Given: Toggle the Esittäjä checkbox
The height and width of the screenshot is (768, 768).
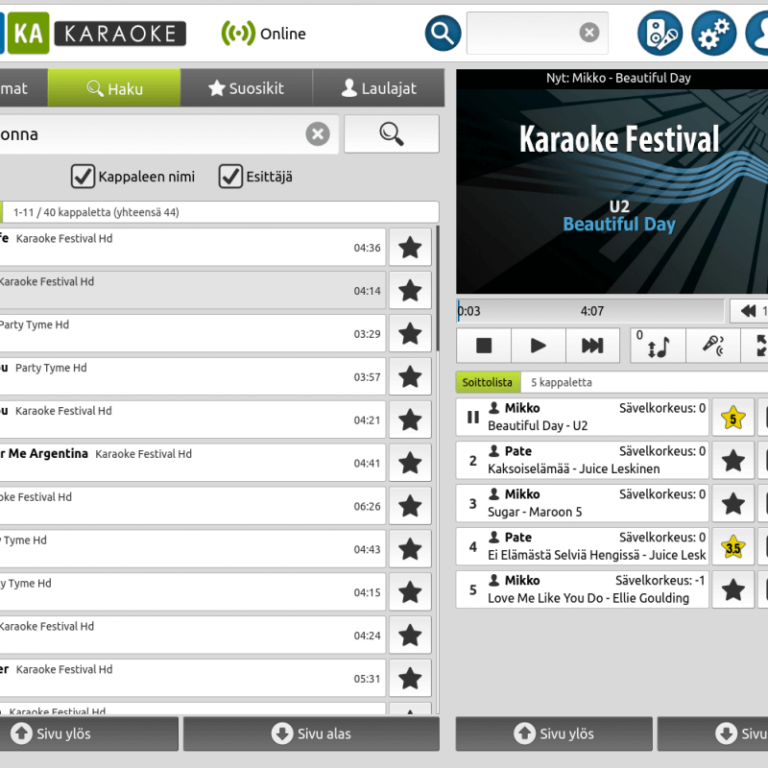Looking at the screenshot, I should point(231,177).
